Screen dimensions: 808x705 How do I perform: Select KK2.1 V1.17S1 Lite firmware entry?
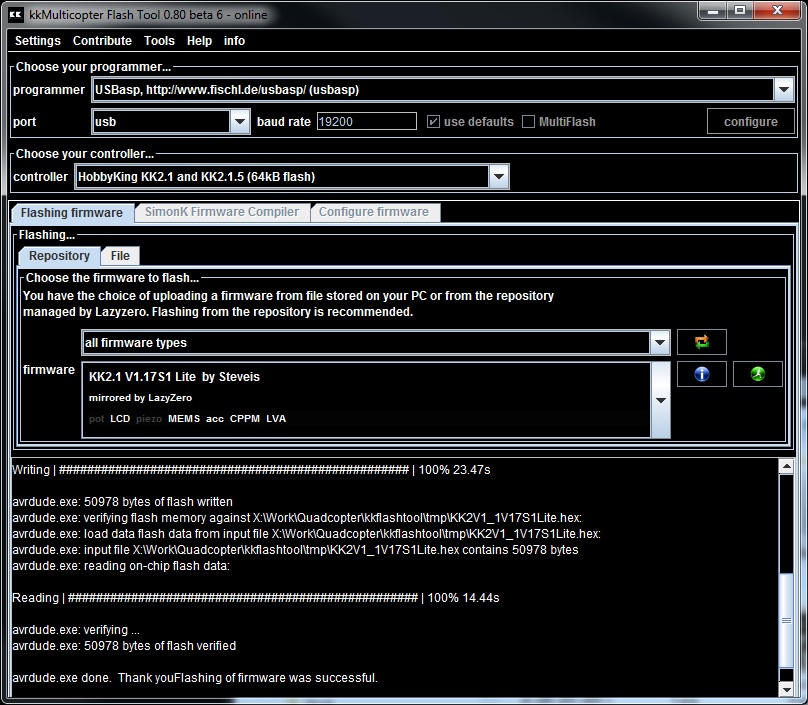click(x=366, y=400)
